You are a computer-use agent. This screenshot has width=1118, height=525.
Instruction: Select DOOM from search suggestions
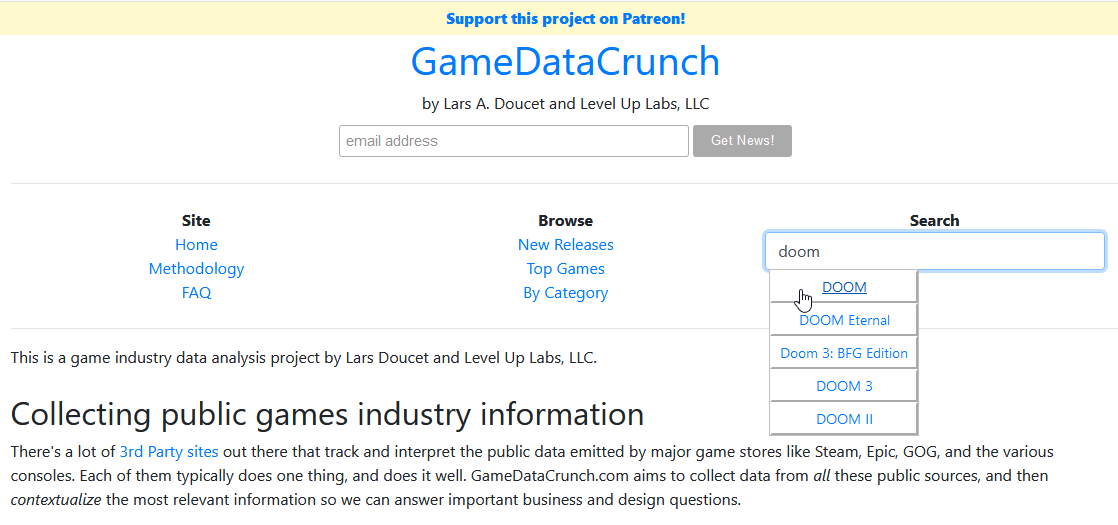pyautogui.click(x=844, y=287)
